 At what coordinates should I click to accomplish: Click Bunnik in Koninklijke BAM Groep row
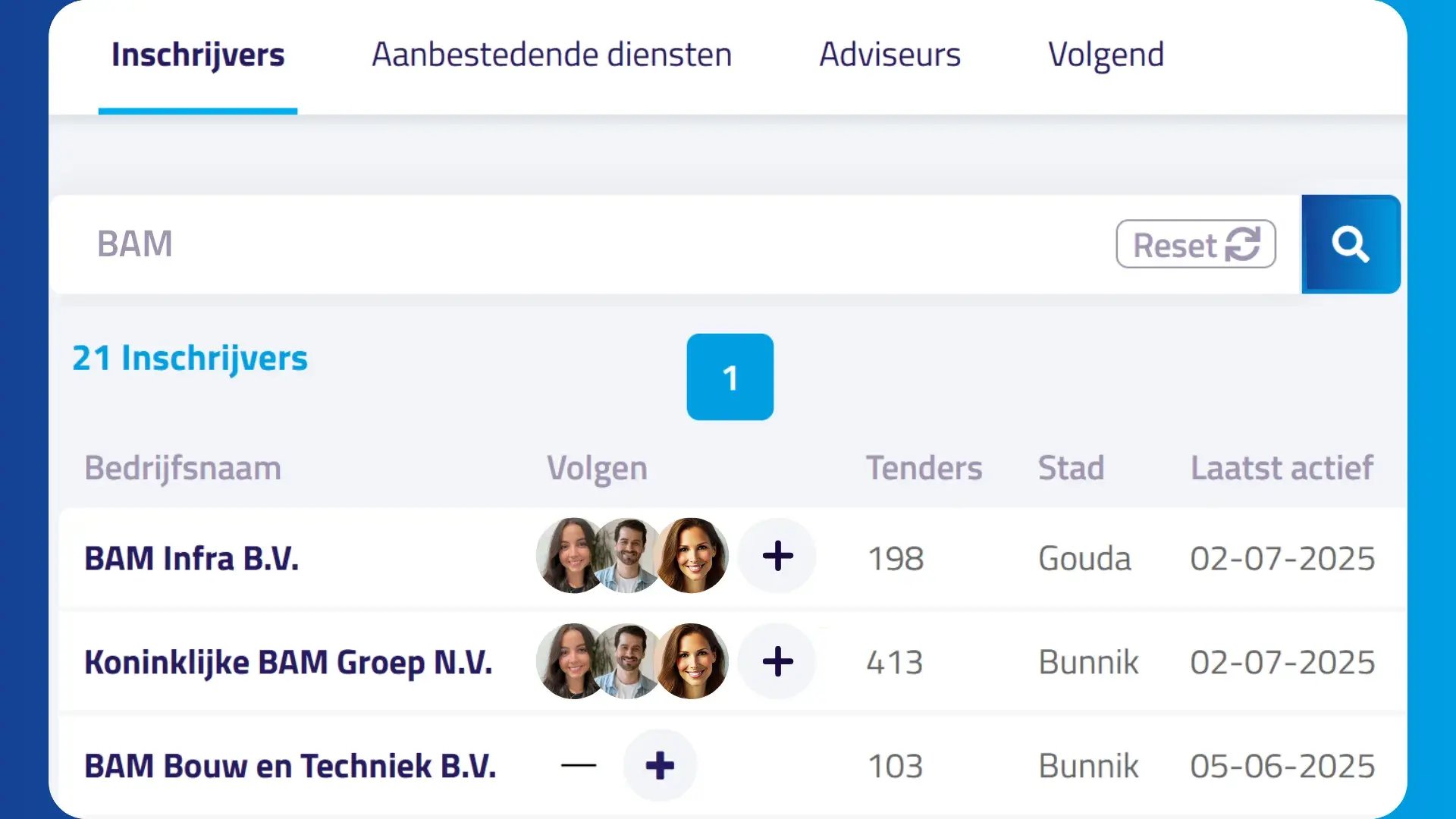coord(1089,663)
